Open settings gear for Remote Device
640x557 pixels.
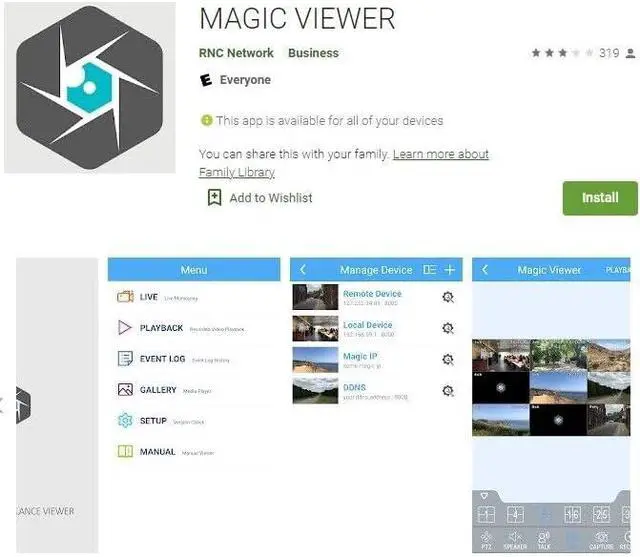pos(448,297)
